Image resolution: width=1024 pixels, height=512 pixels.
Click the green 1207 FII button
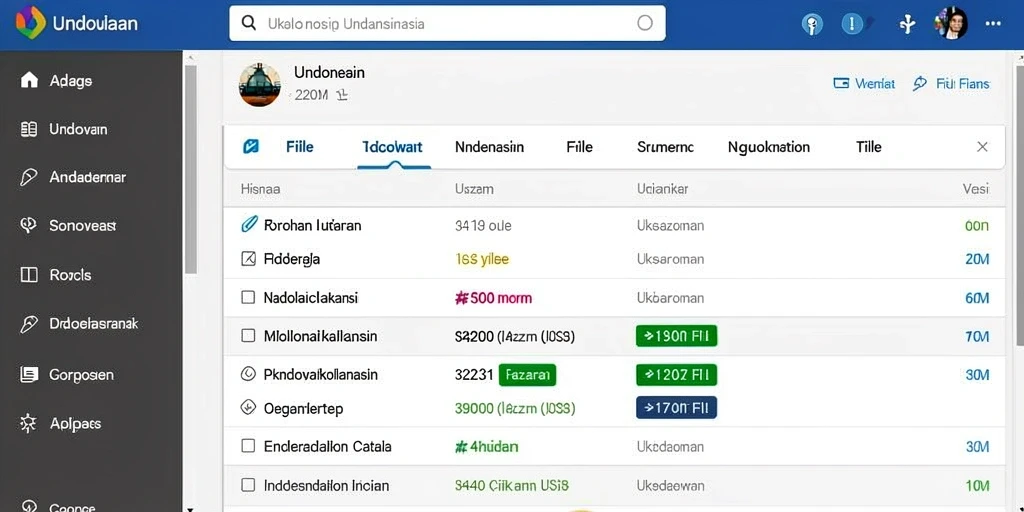pos(676,375)
